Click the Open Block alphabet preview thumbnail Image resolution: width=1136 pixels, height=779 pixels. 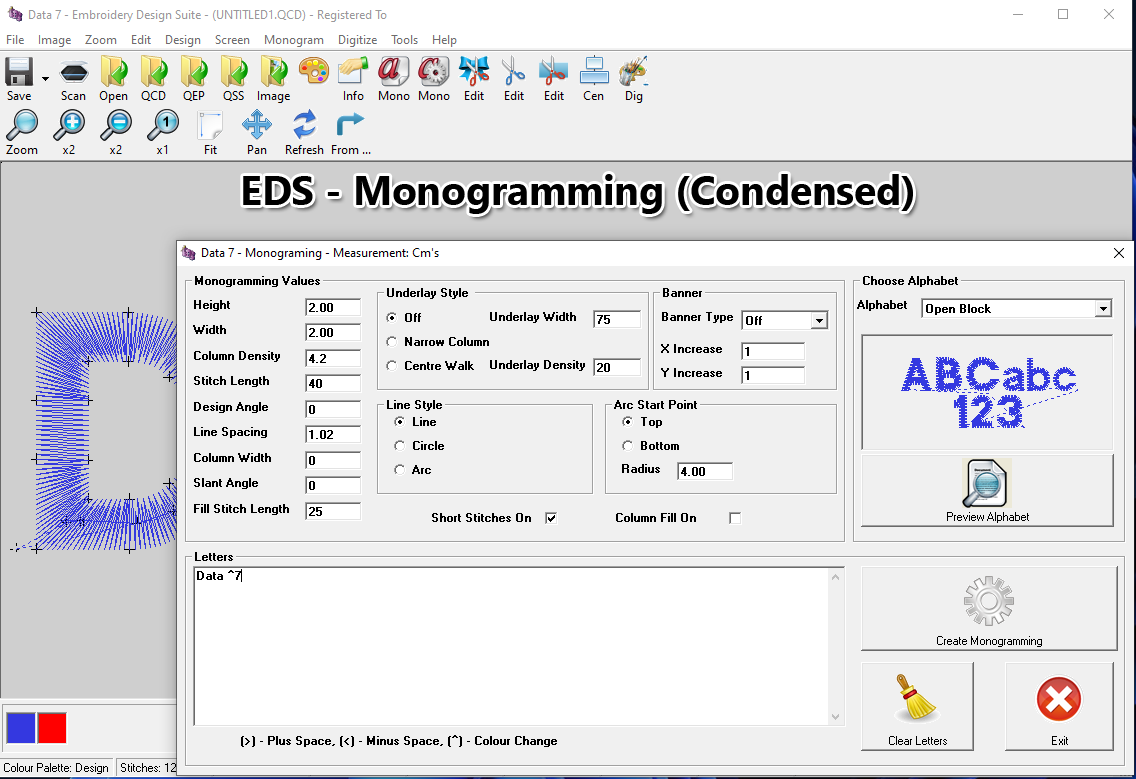pos(987,392)
